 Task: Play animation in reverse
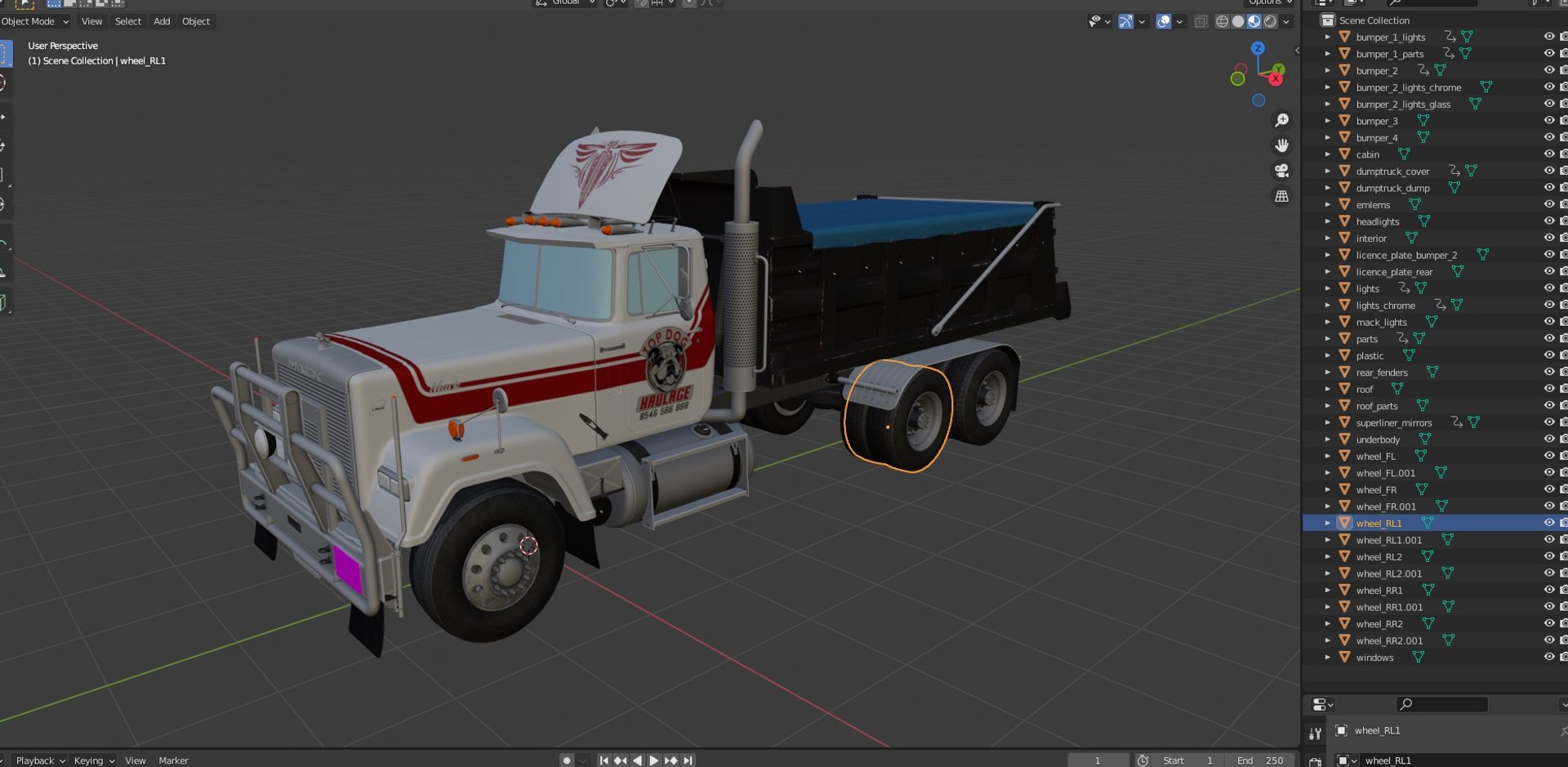638,760
